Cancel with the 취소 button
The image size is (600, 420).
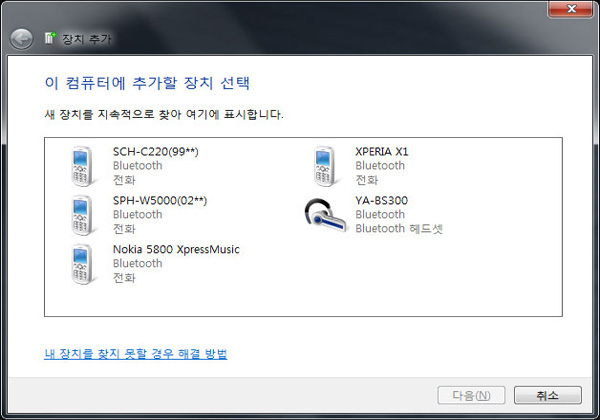[548, 395]
